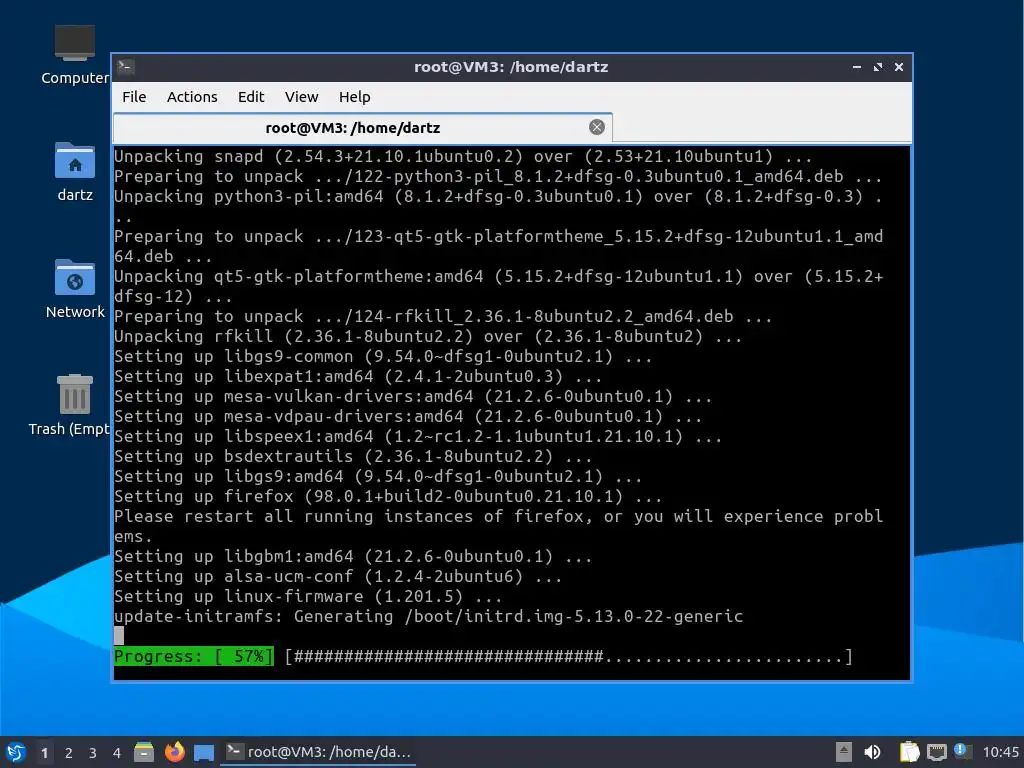
Task: Click the 'Setting up libgs9-common' line
Action: (383, 357)
